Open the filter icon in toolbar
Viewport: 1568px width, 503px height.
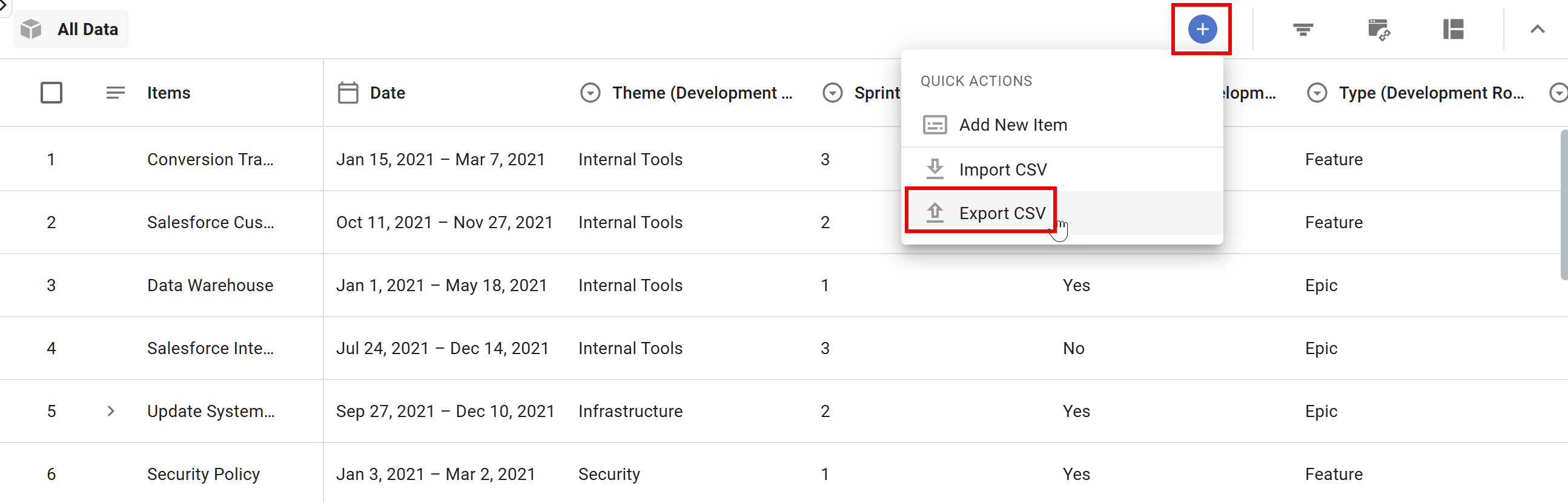(1303, 29)
